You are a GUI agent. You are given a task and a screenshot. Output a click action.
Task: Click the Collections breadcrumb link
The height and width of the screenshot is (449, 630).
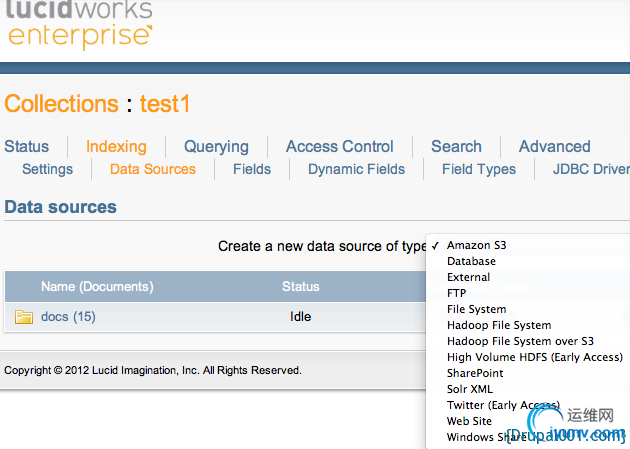coord(61,104)
